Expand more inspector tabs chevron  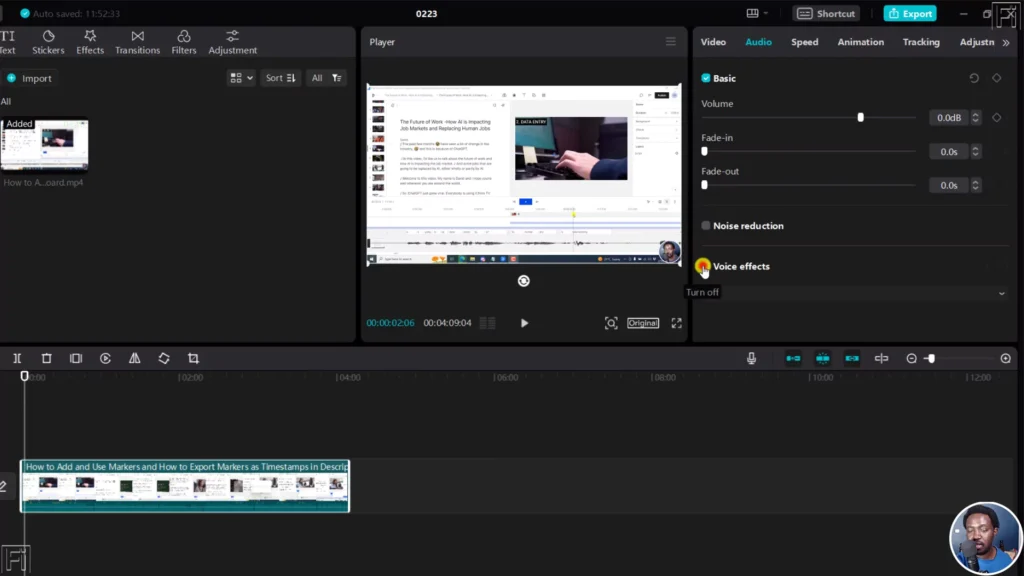coord(1006,42)
